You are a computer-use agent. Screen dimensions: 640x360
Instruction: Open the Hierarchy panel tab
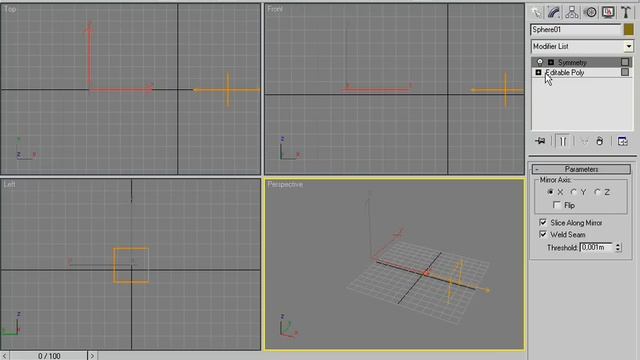(572, 12)
